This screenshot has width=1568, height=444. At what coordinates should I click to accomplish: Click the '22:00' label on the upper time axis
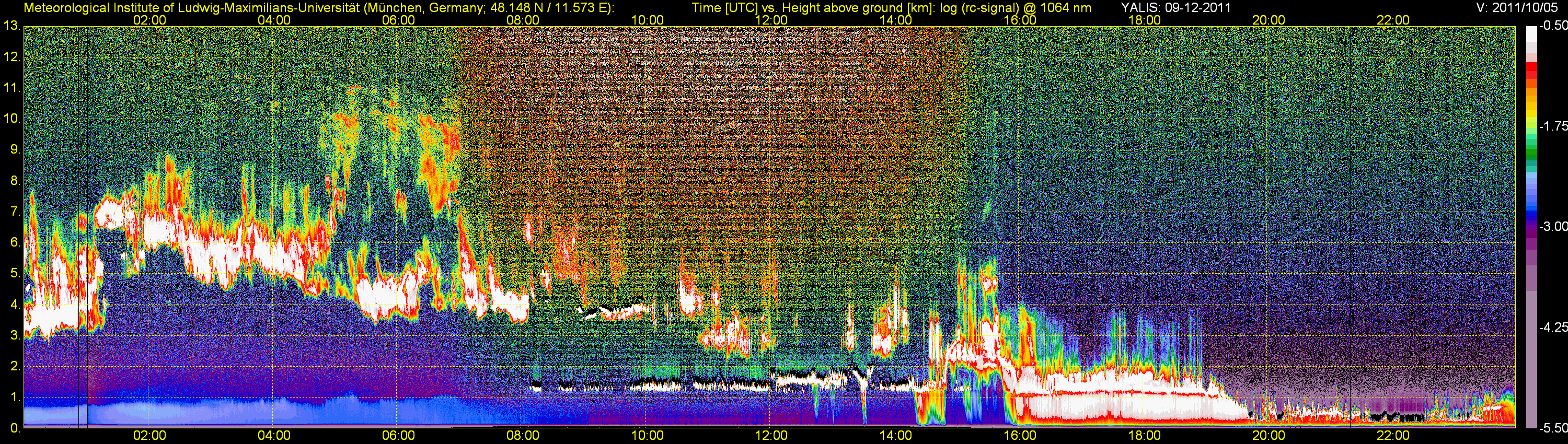tap(1393, 20)
